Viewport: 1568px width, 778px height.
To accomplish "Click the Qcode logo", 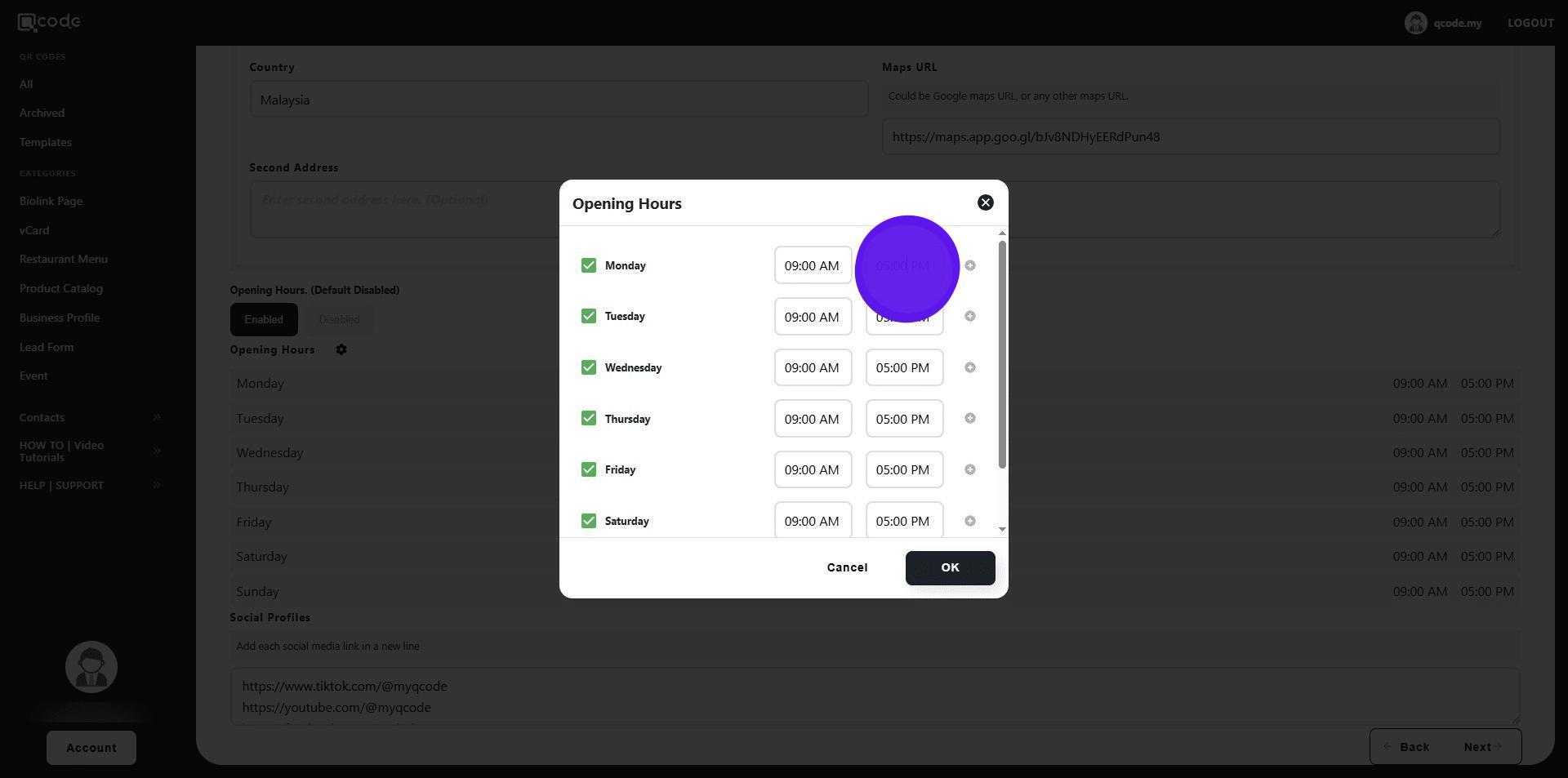I will (x=49, y=22).
